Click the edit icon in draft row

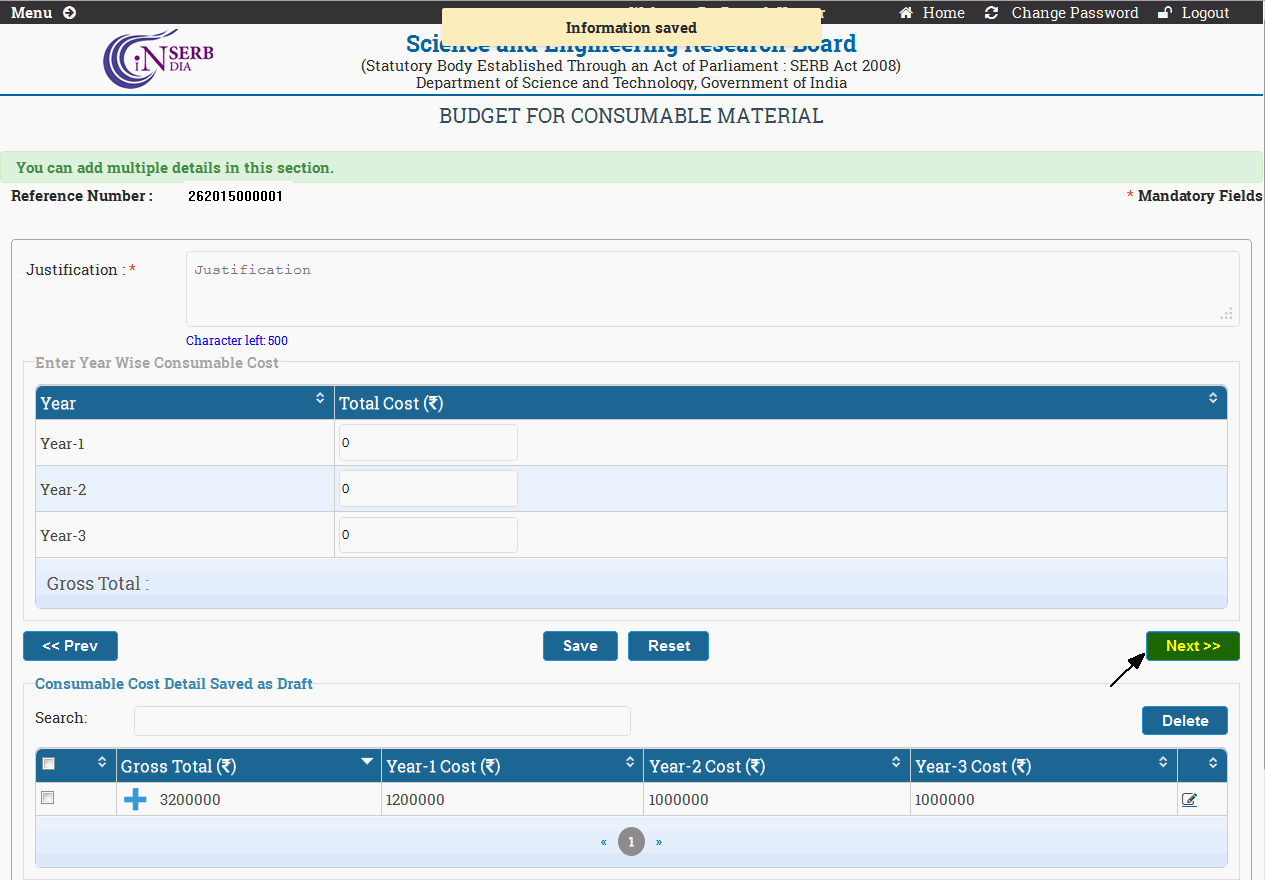(x=1189, y=800)
